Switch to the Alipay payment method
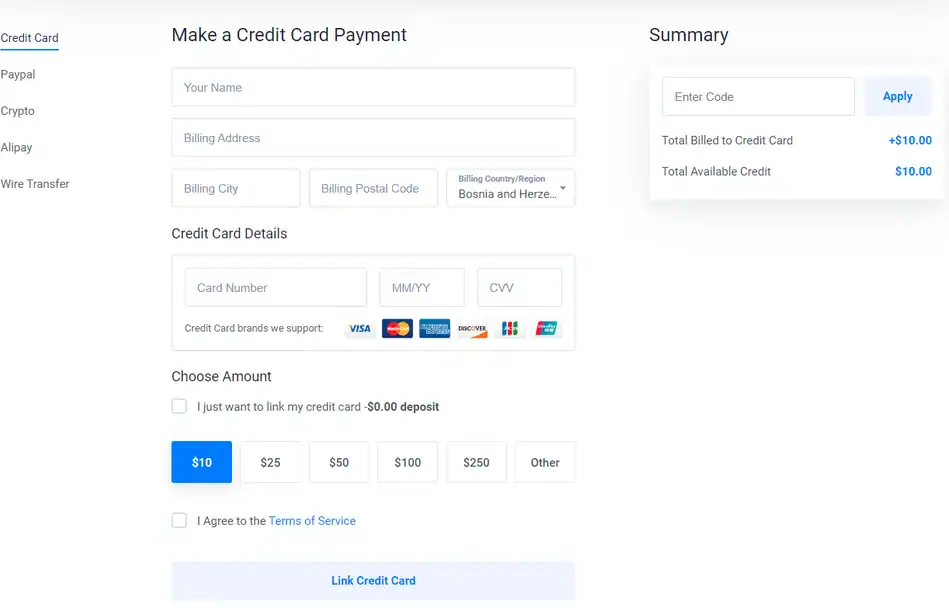Image resolution: width=949 pixels, height=608 pixels. (16, 147)
